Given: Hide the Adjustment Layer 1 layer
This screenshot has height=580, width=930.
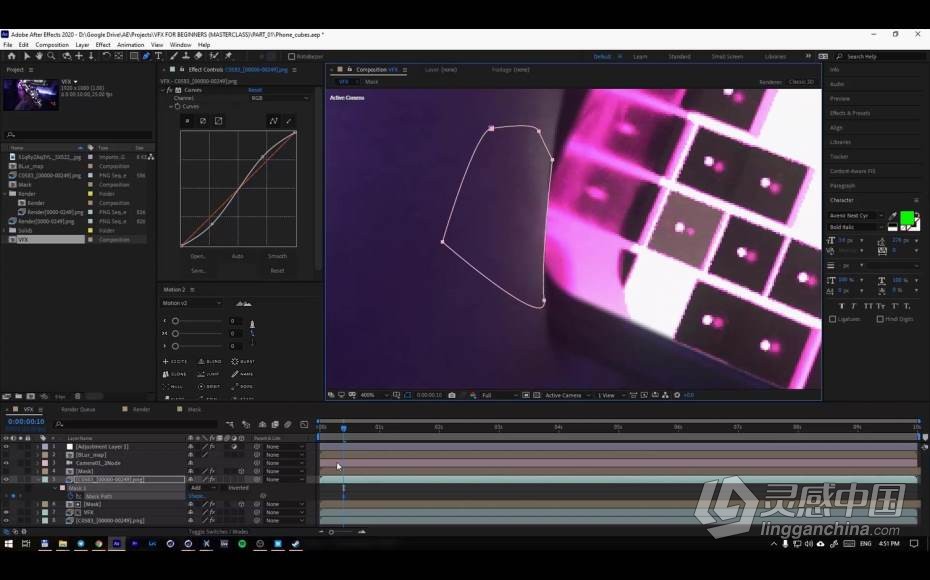Looking at the screenshot, I should coord(7,447).
